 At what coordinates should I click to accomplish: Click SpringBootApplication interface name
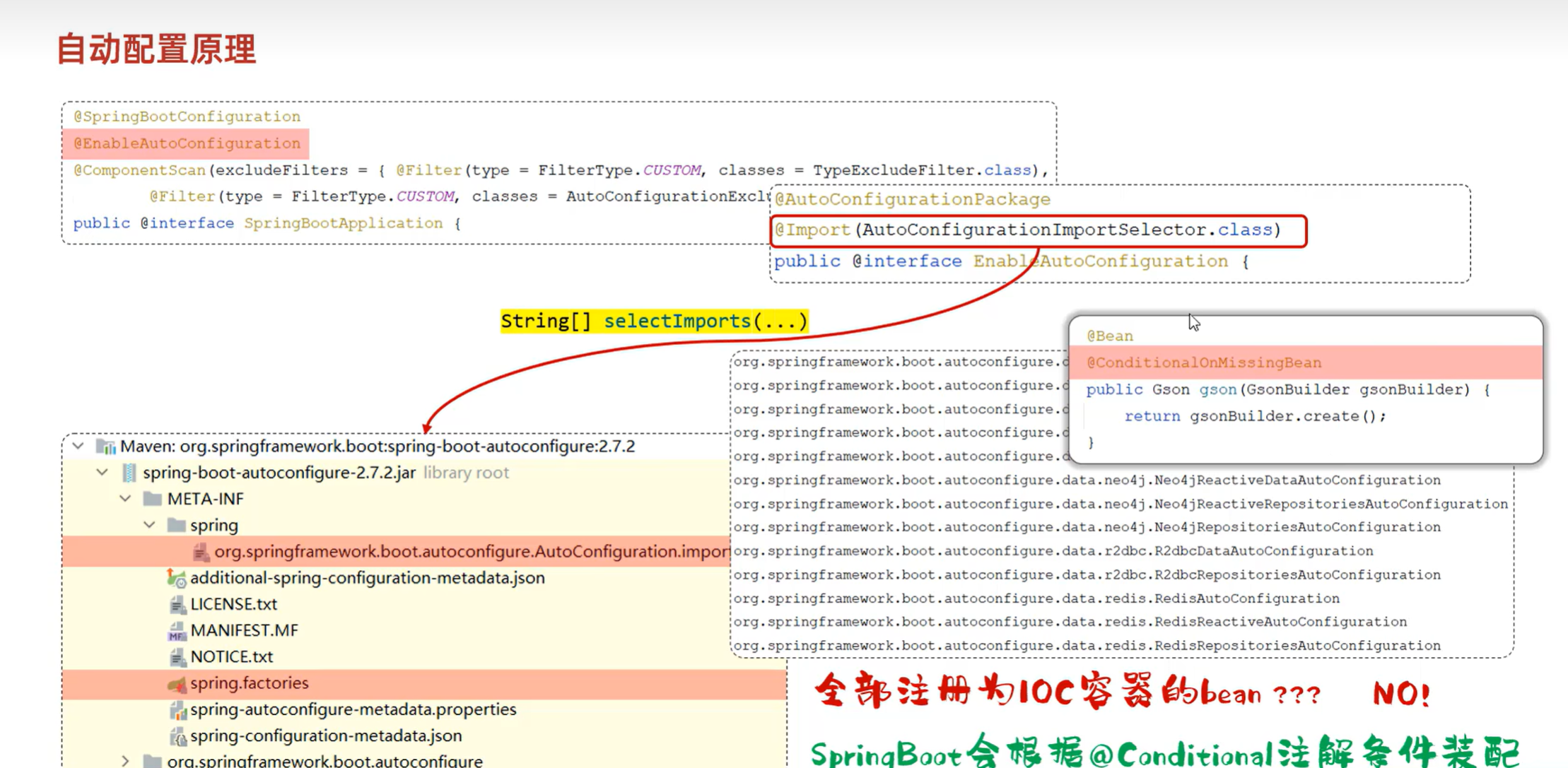coord(344,223)
